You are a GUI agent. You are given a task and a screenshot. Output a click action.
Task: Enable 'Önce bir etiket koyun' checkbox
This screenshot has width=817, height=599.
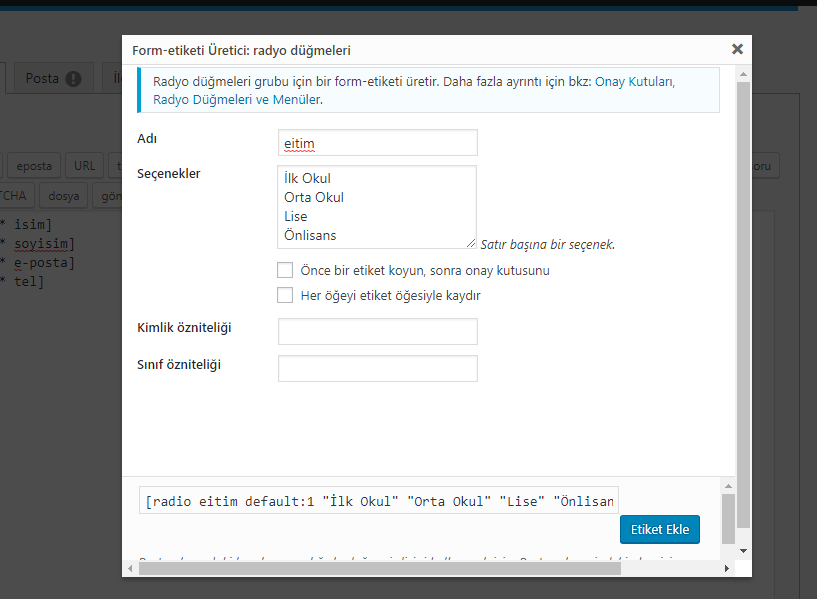(x=285, y=270)
